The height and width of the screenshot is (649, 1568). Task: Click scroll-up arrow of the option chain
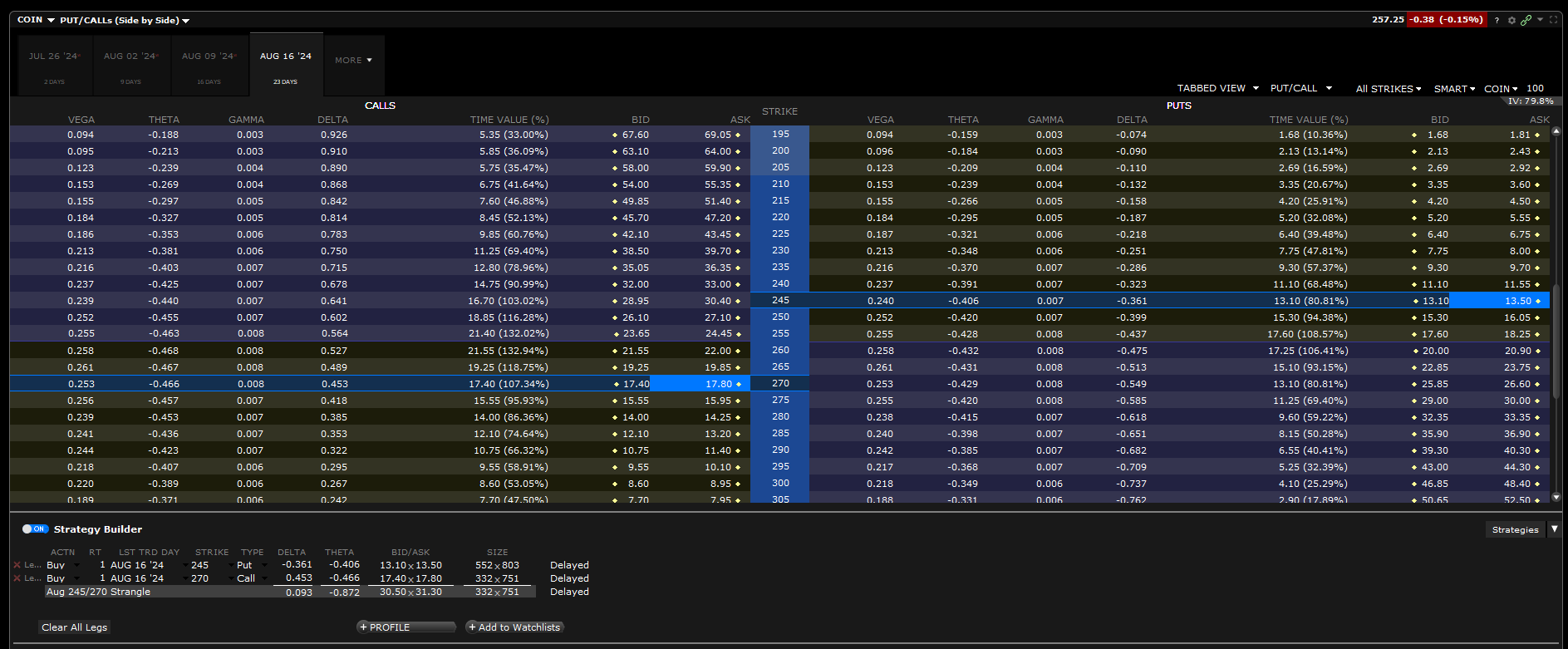pos(1556,131)
